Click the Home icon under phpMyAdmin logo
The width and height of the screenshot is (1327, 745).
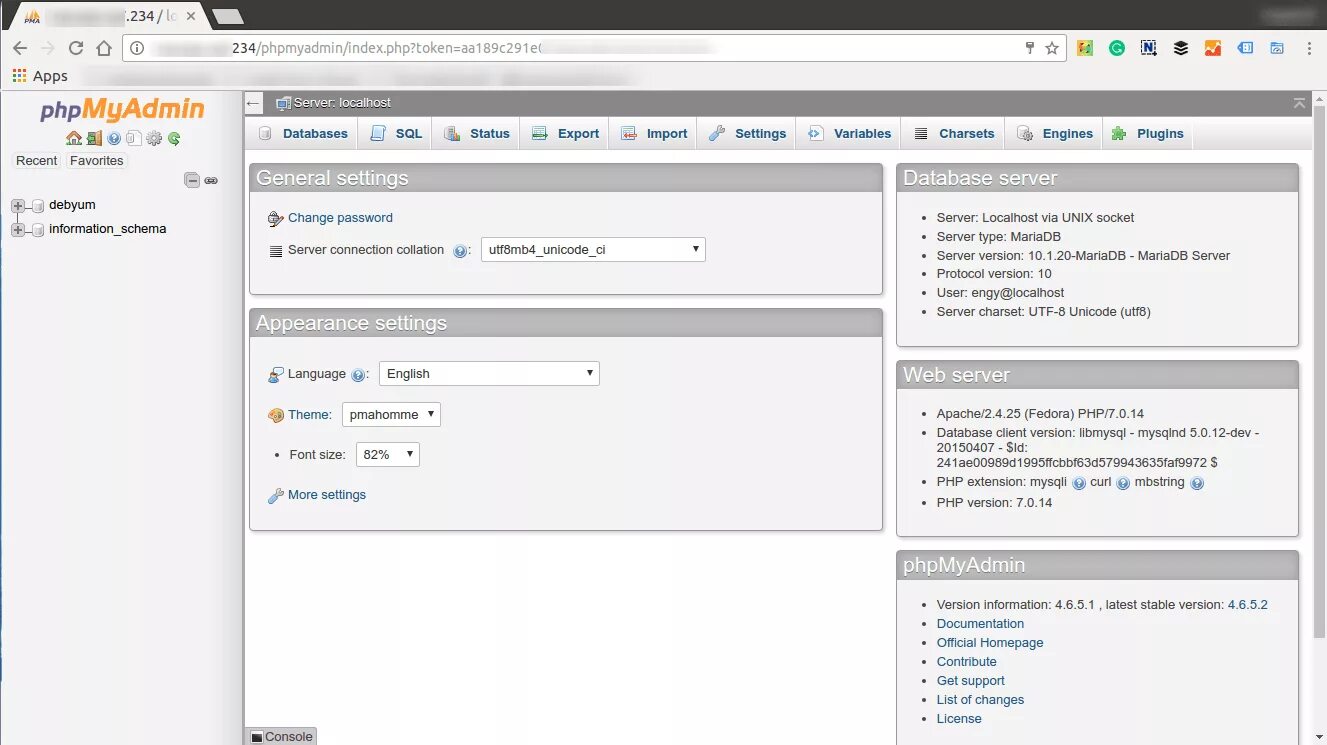[x=73, y=138]
